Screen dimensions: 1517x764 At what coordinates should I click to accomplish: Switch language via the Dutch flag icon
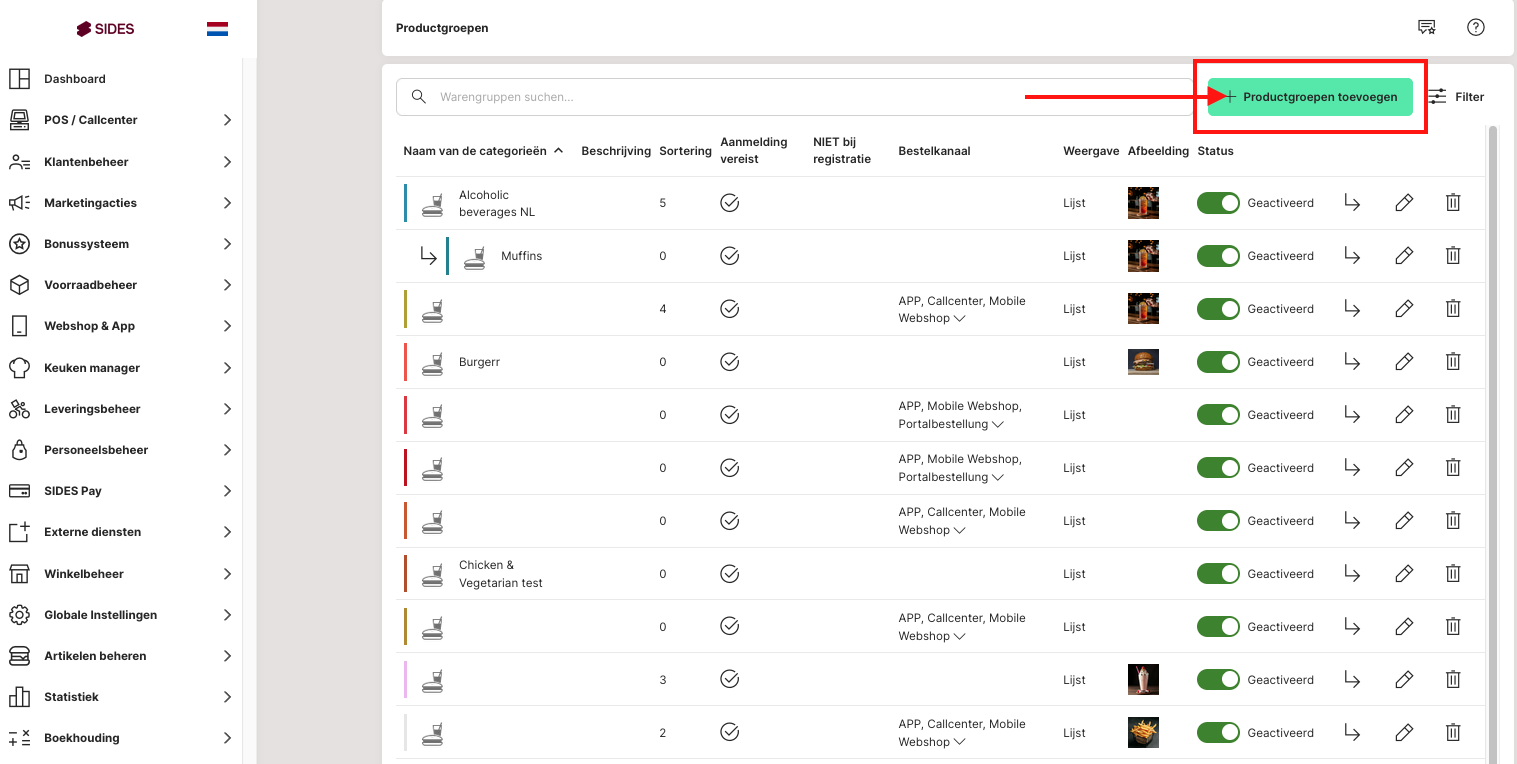click(217, 29)
